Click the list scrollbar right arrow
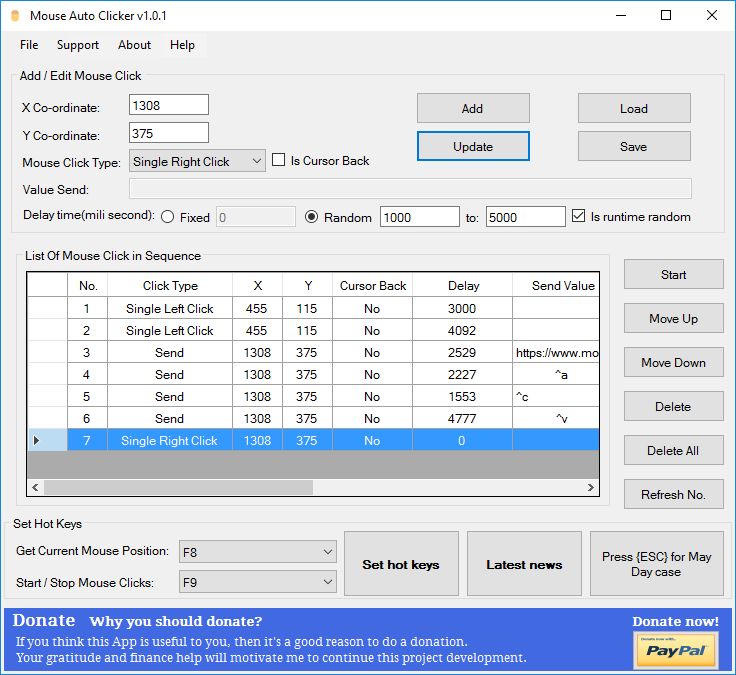The height and width of the screenshot is (675, 736). pos(590,487)
